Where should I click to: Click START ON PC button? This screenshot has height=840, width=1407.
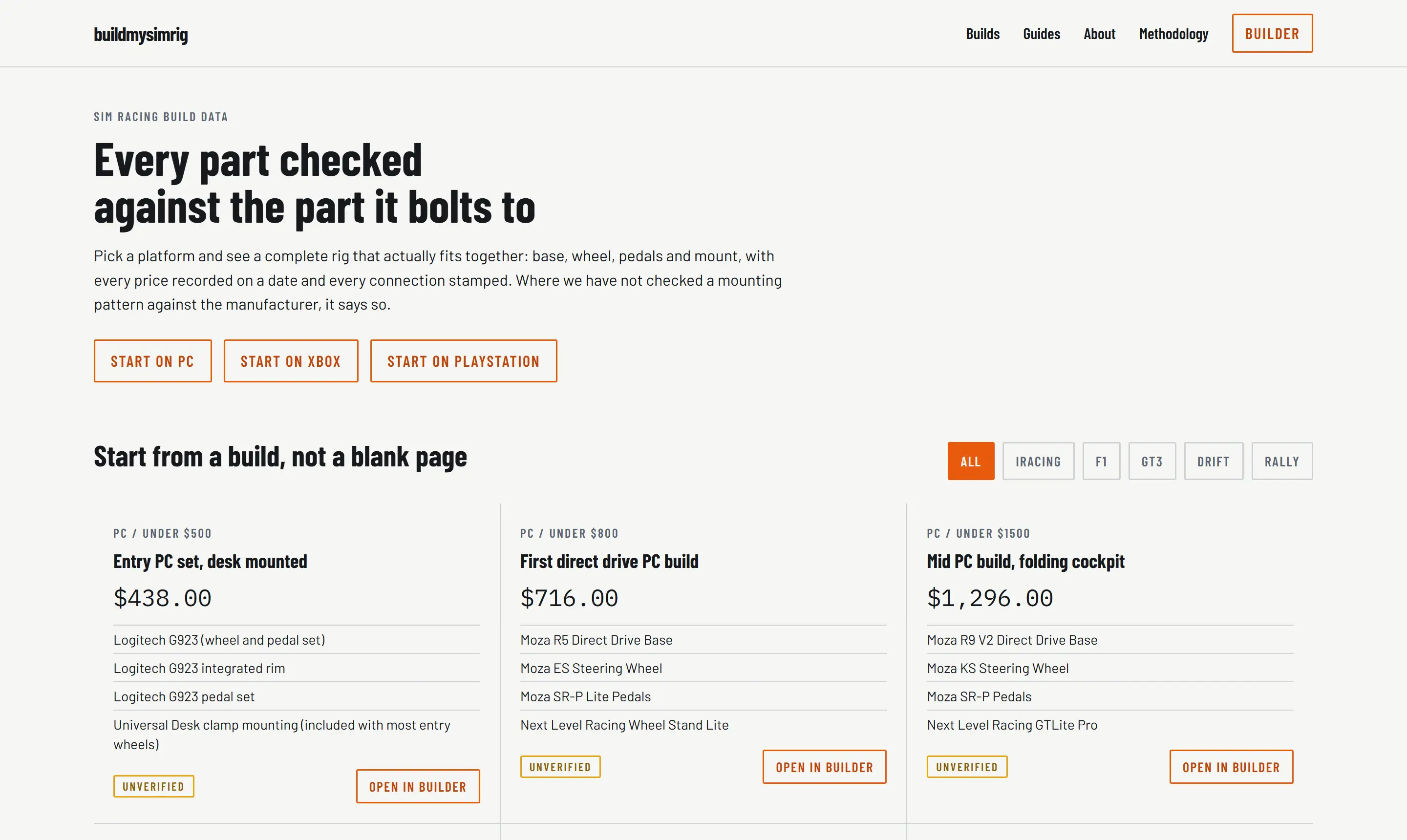coord(153,361)
